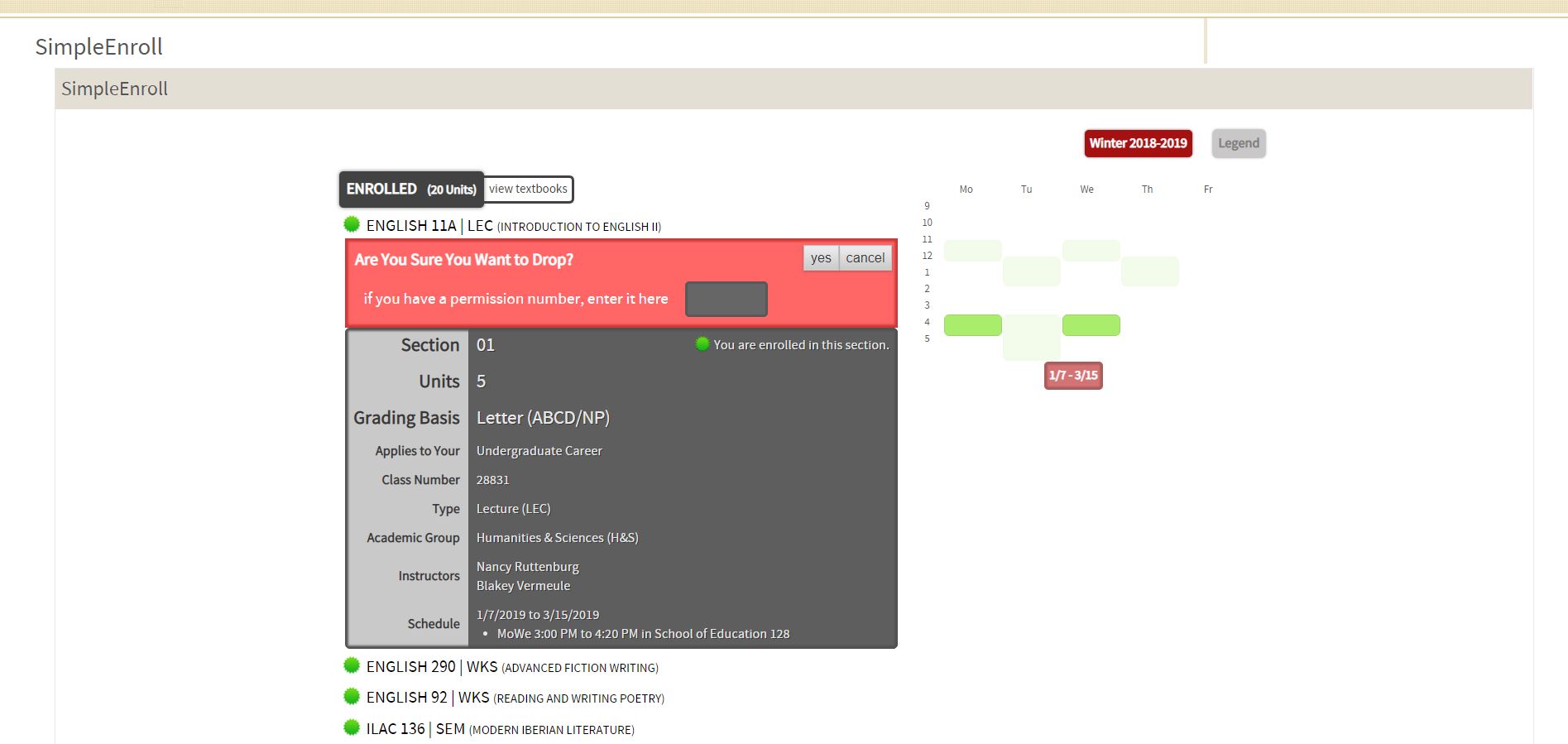The height and width of the screenshot is (744, 1568).
Task: Click the green status icon beside ILAC 136
Action: coord(352,727)
